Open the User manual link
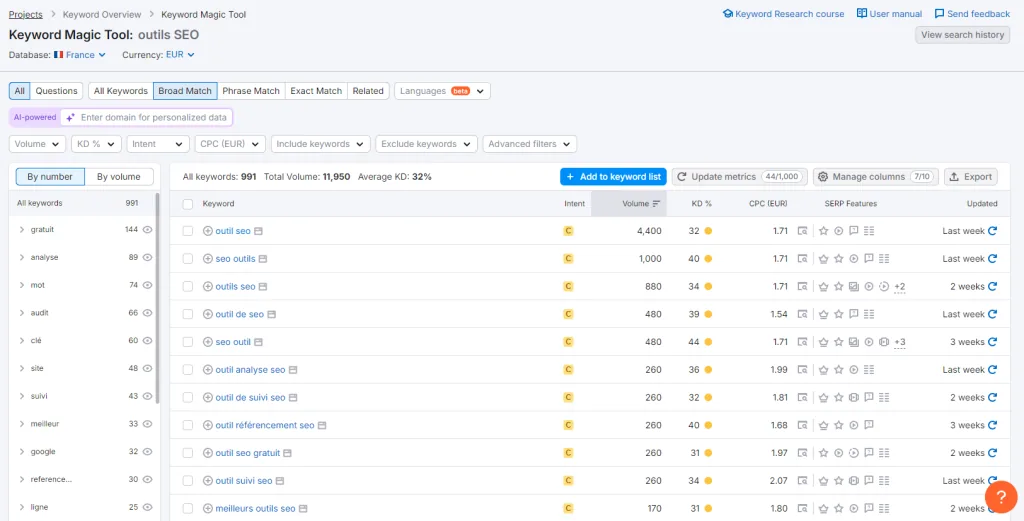The width and height of the screenshot is (1024, 521). click(x=889, y=14)
